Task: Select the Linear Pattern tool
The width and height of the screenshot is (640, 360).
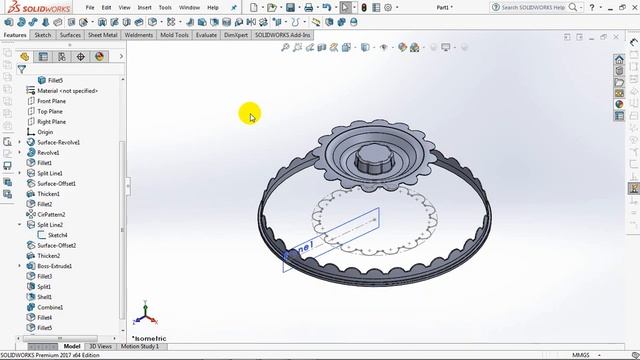Action: (x=171, y=22)
